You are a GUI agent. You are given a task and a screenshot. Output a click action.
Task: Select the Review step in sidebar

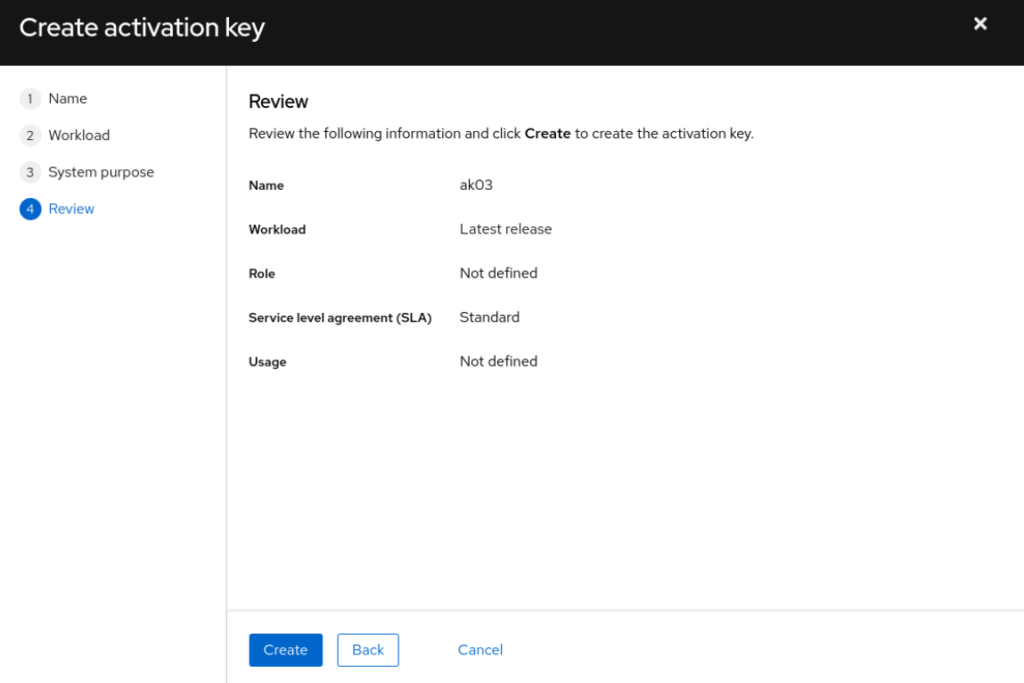71,210
